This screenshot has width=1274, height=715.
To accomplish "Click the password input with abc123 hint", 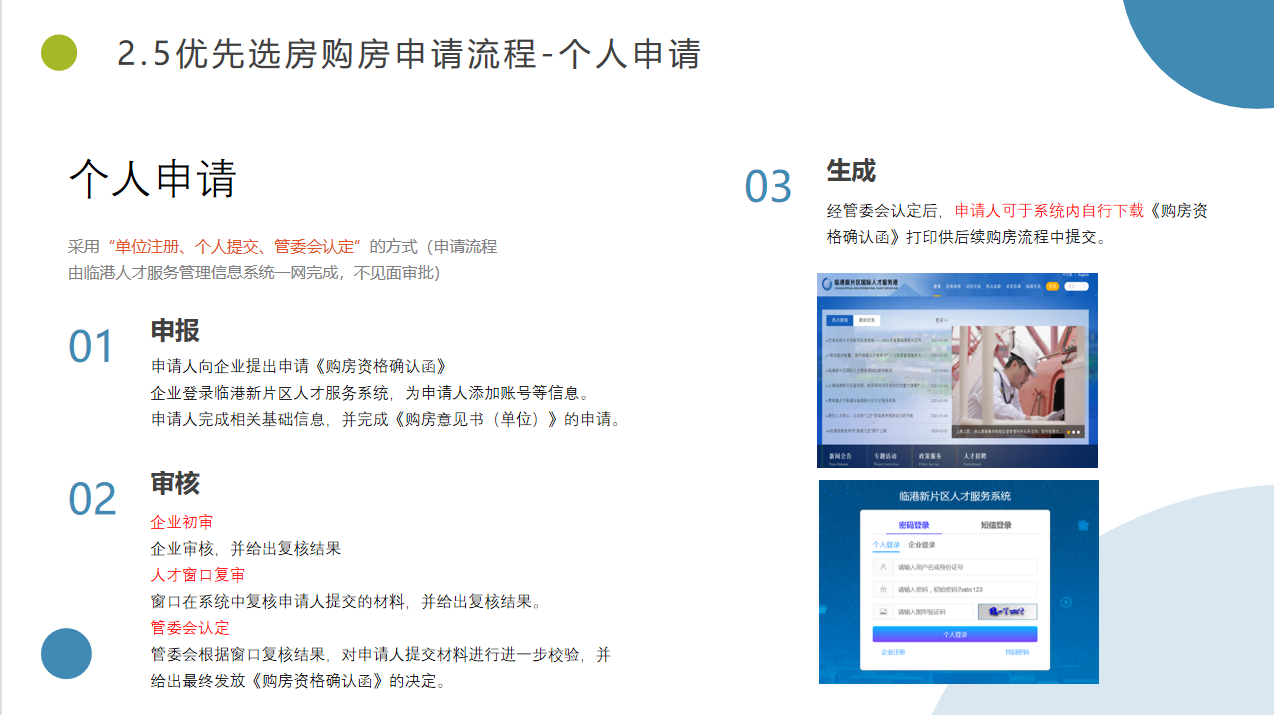I will click(965, 589).
